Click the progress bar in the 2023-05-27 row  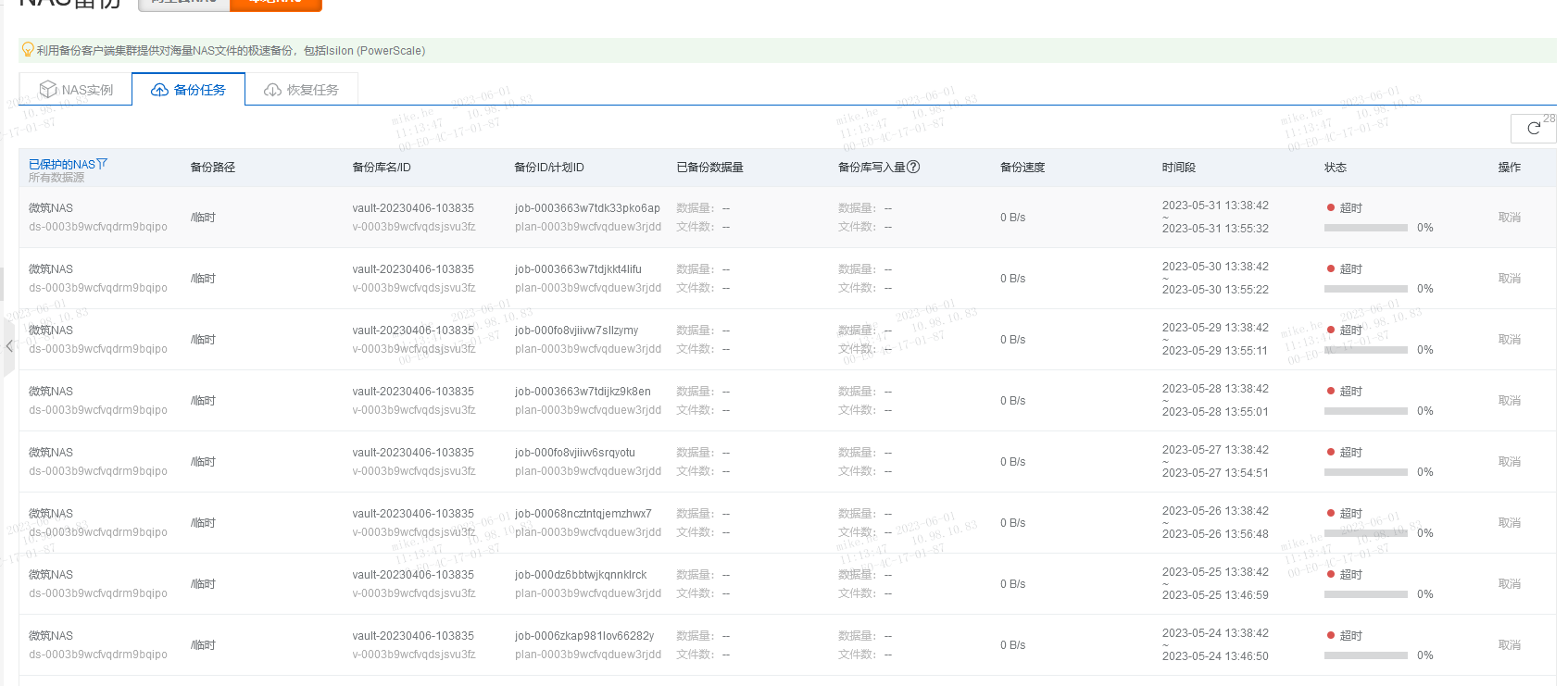point(1366,472)
